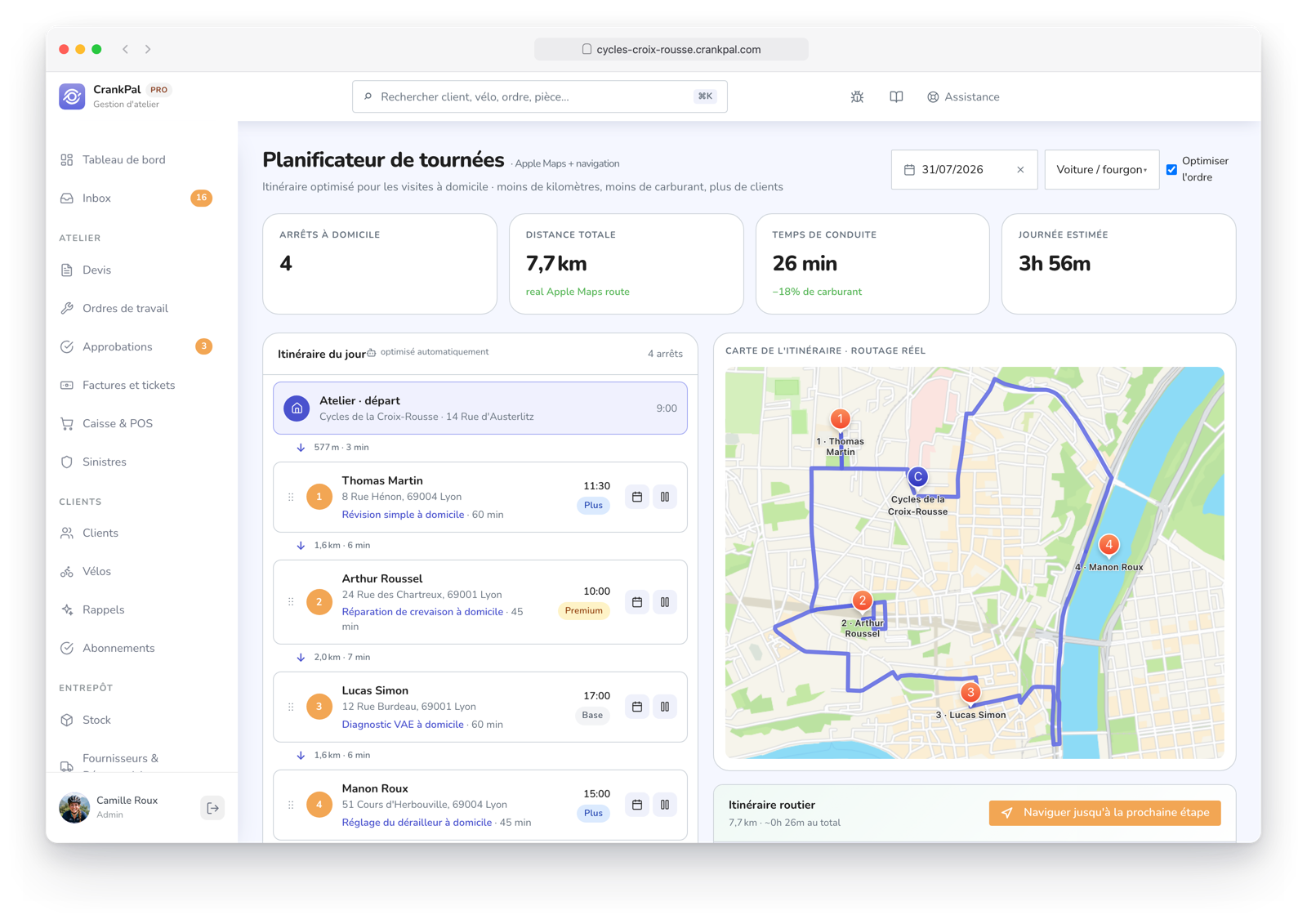Click map pin 1 Thomas Martin
Image resolution: width=1307 pixels, height=924 pixels.
(x=840, y=420)
